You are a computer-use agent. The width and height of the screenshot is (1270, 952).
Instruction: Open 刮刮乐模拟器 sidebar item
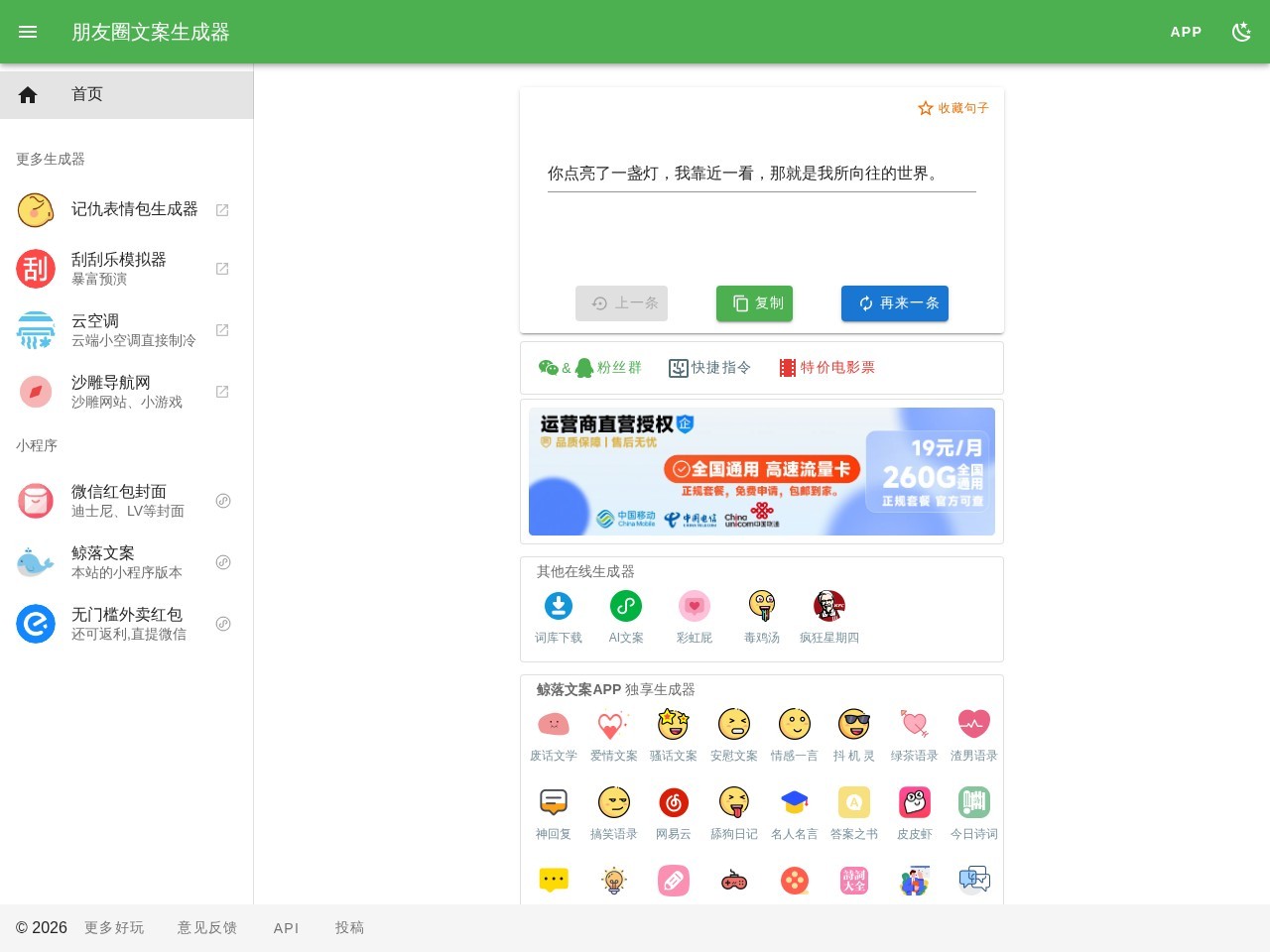[127, 269]
